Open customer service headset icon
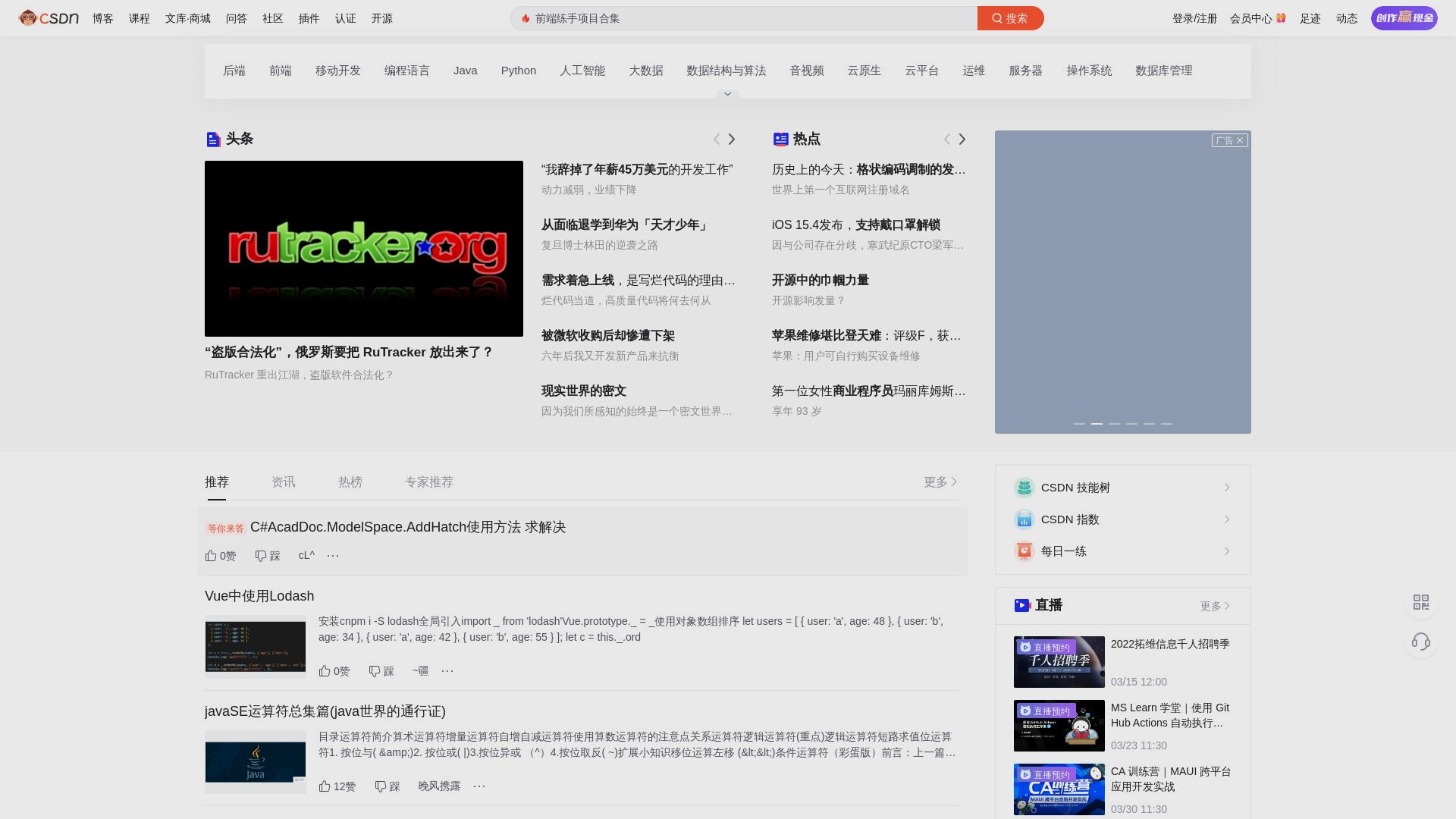 coord(1421,642)
